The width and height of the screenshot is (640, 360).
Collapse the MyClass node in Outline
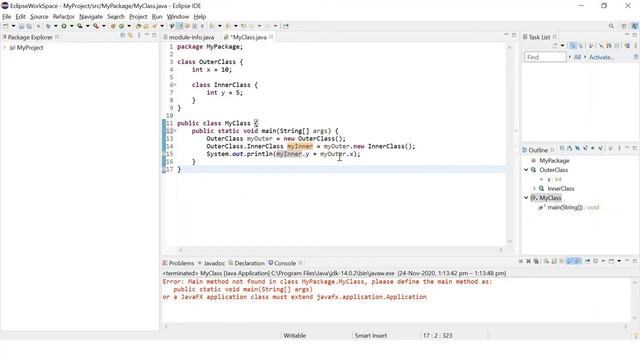[x=526, y=198]
